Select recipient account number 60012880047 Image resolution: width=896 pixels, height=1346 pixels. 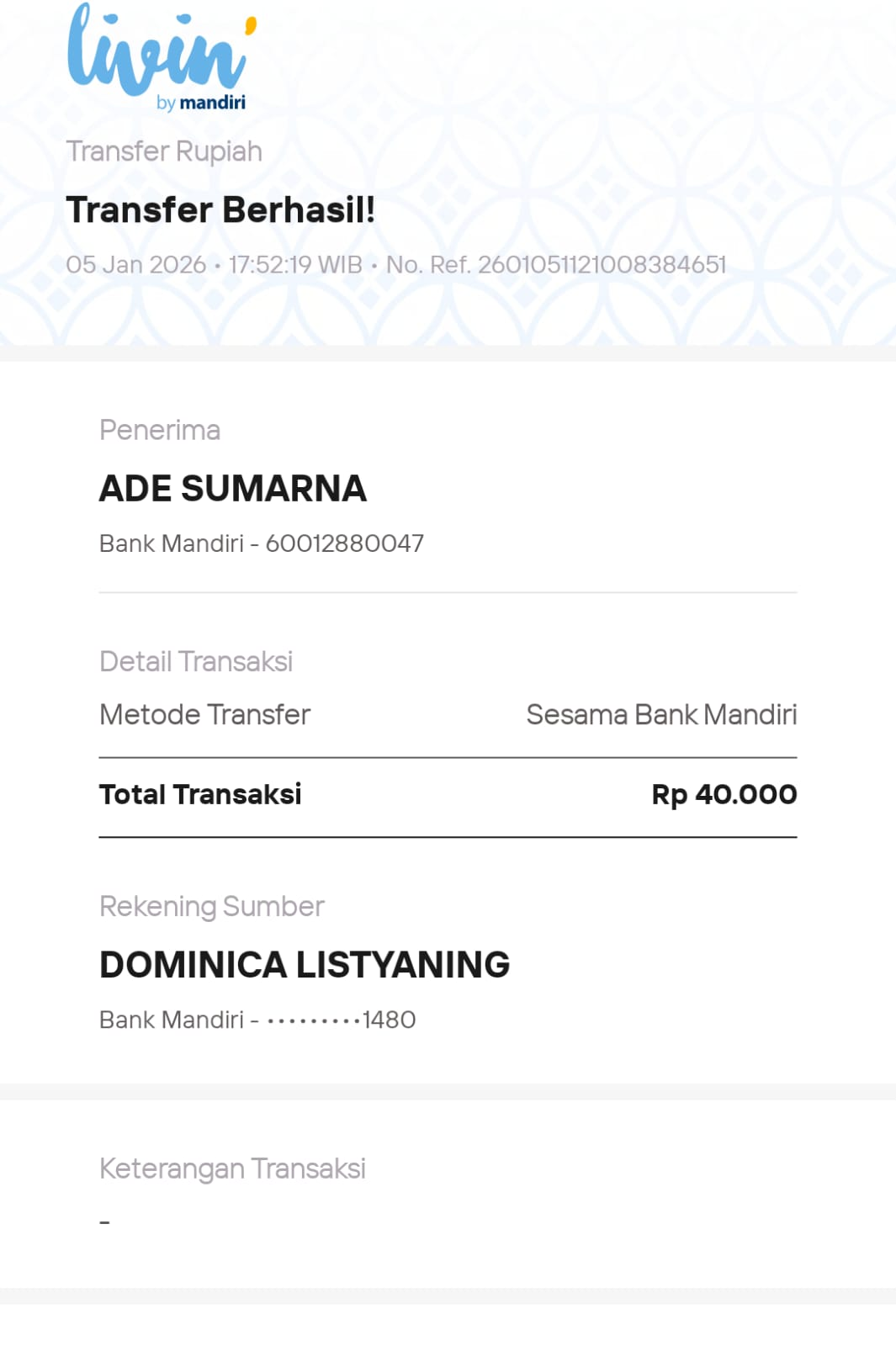345,543
